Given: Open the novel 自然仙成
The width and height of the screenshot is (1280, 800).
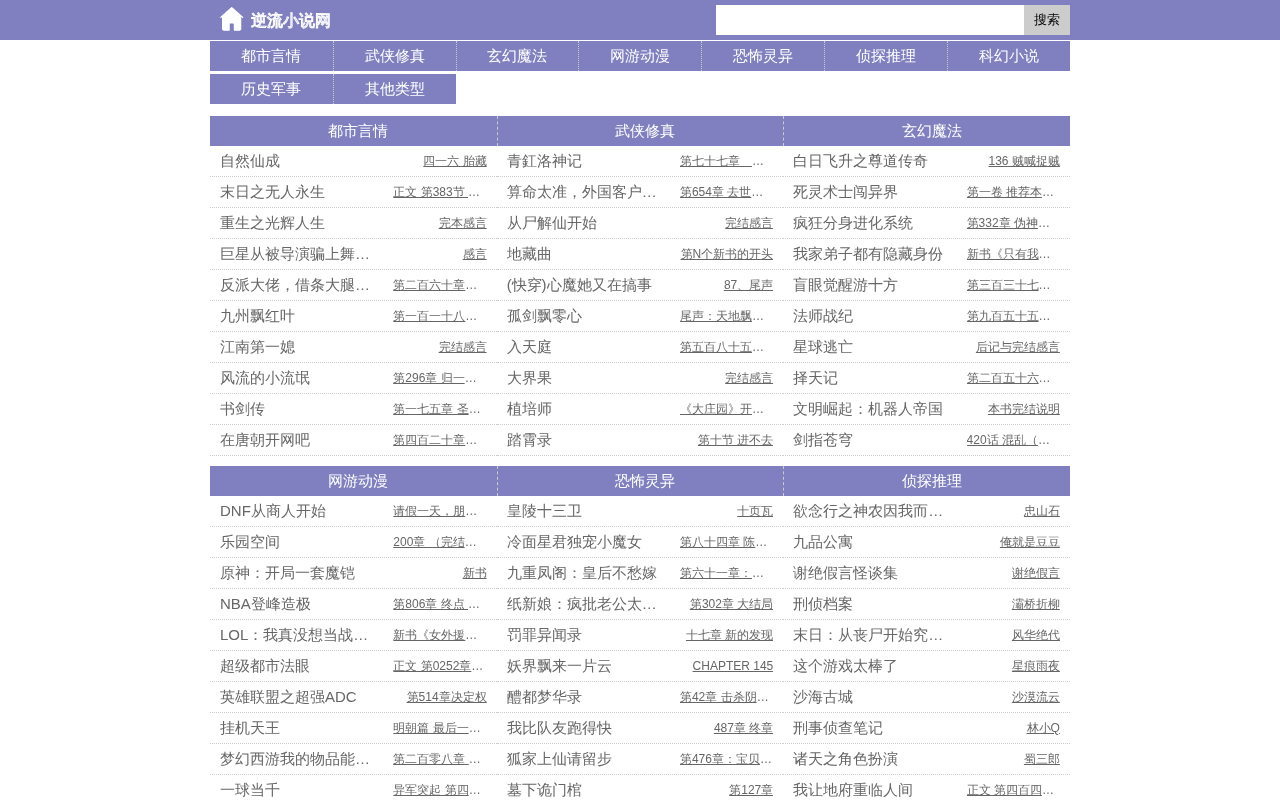Looking at the screenshot, I should (250, 161).
